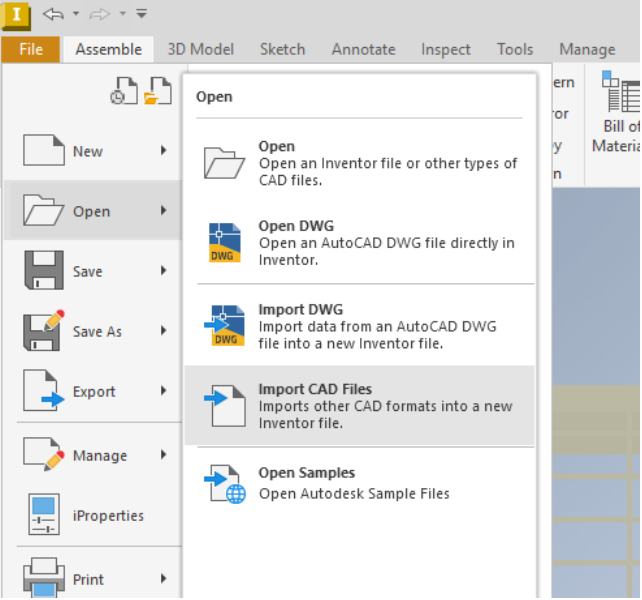This screenshot has height=600, width=642.
Task: Click 'Imports other CAD formats' description text
Action: 385,414
